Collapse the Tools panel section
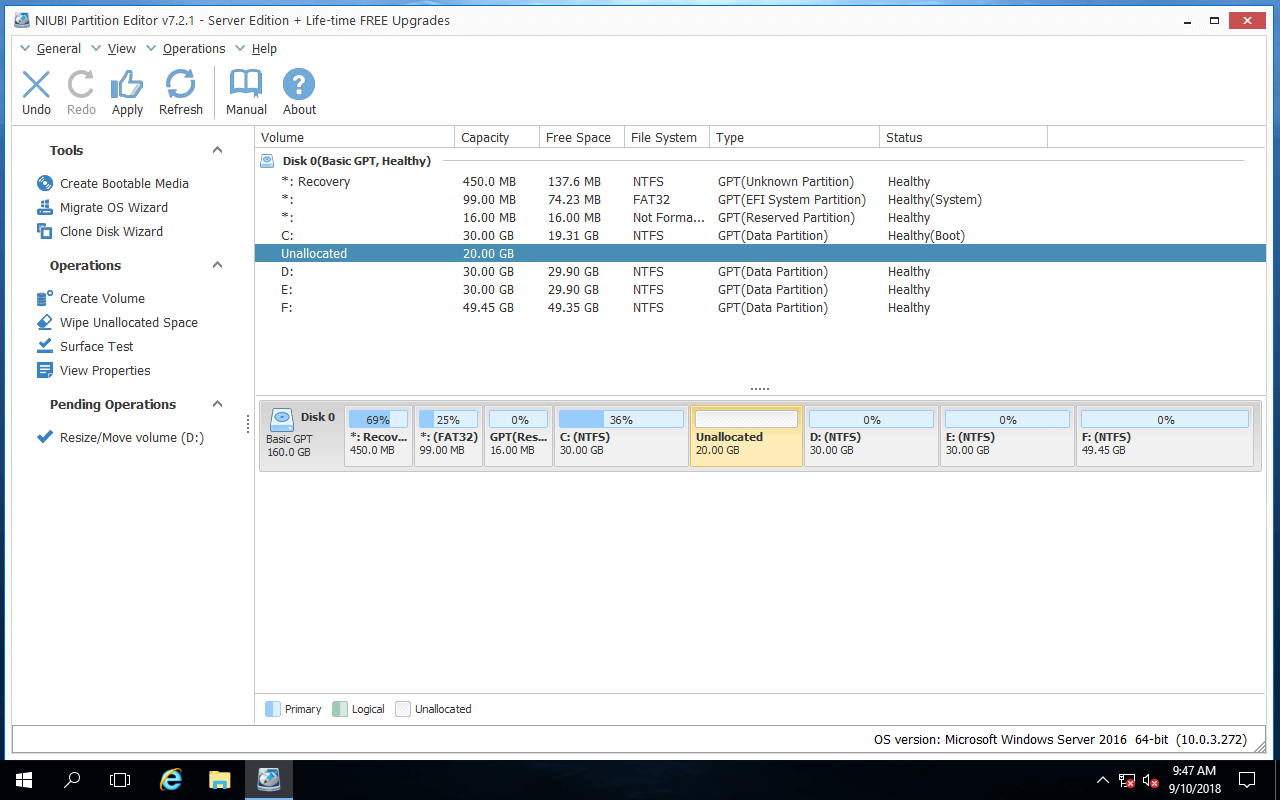Viewport: 1280px width, 800px height. (x=217, y=151)
